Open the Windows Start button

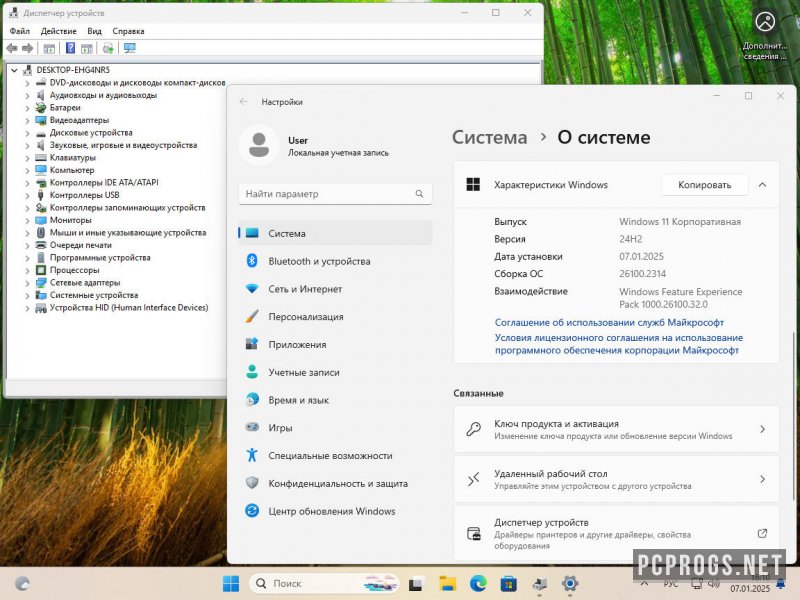pyautogui.click(x=231, y=583)
